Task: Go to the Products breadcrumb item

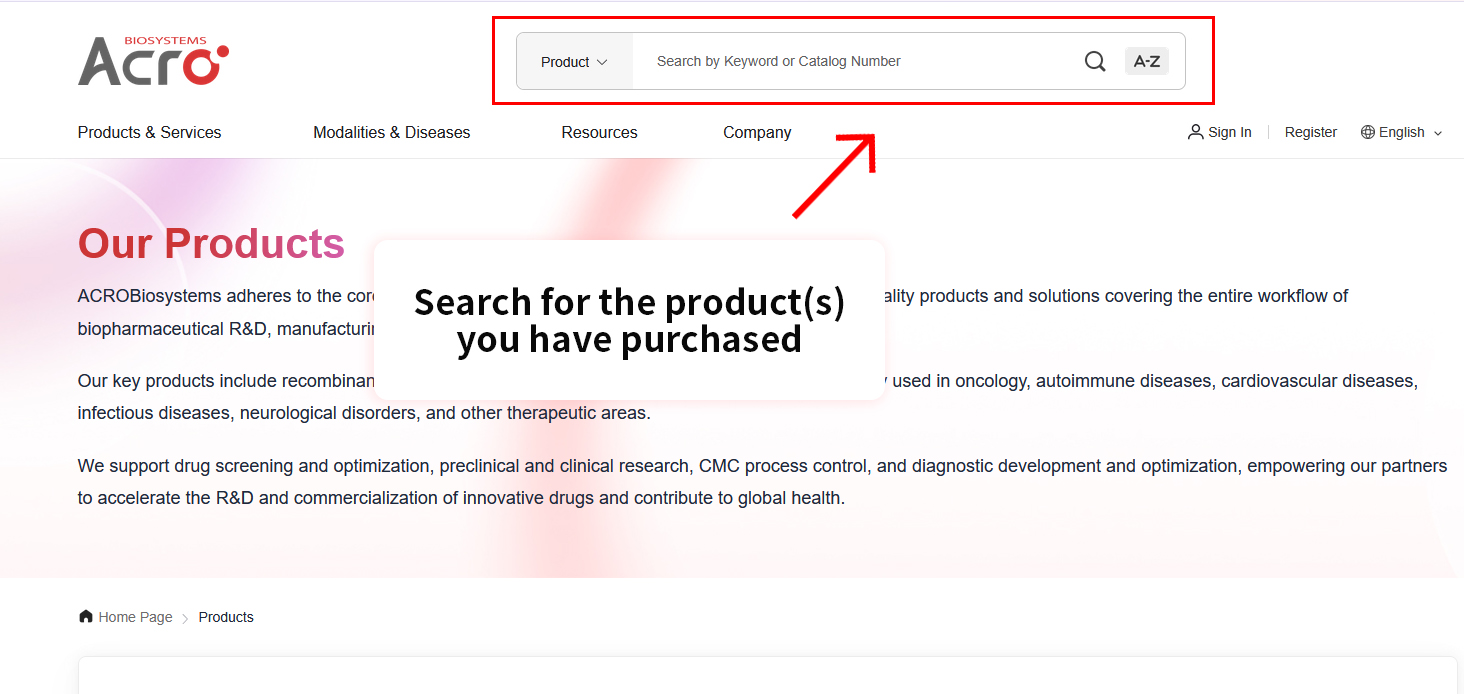Action: (226, 617)
